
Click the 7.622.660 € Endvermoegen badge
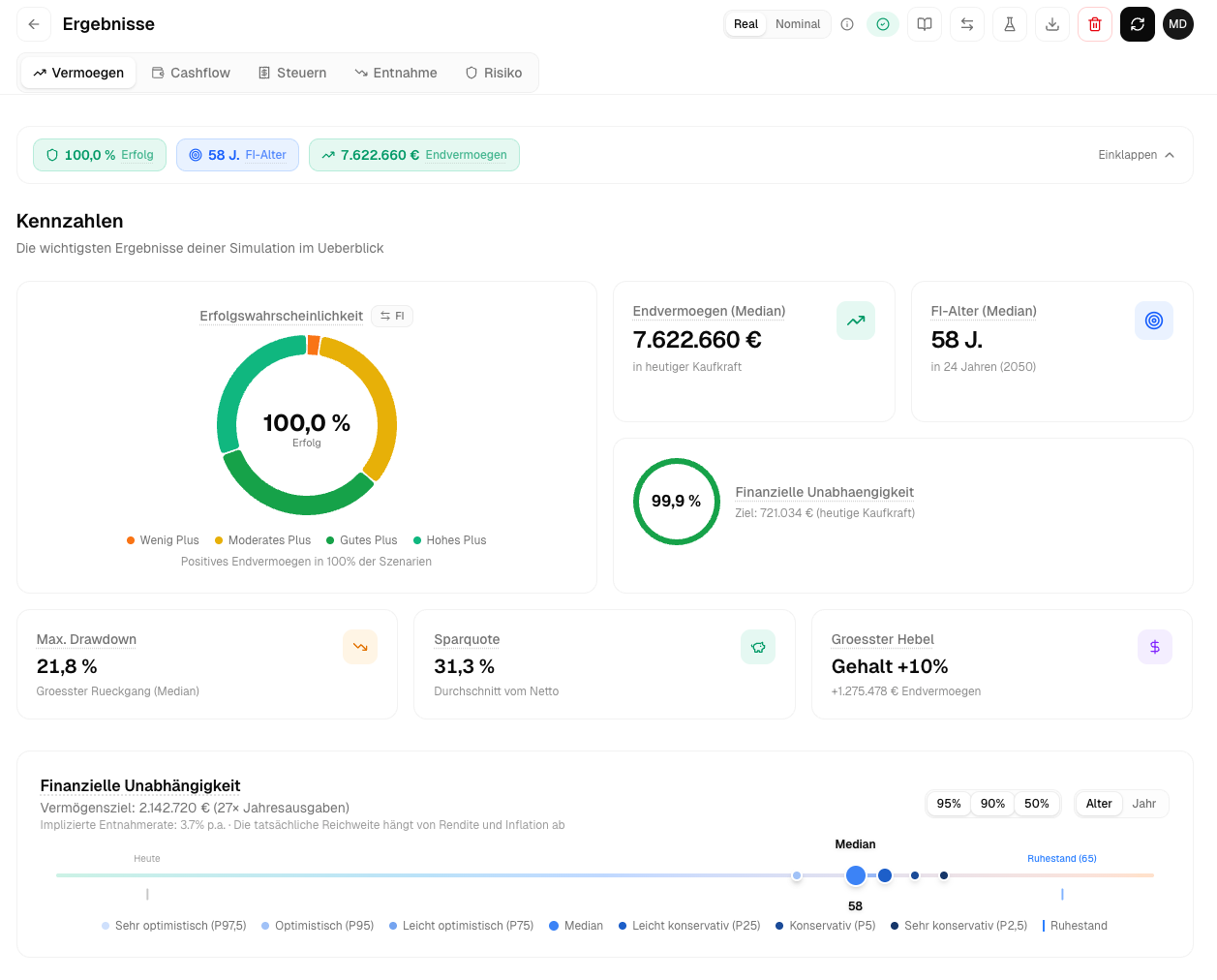(414, 155)
